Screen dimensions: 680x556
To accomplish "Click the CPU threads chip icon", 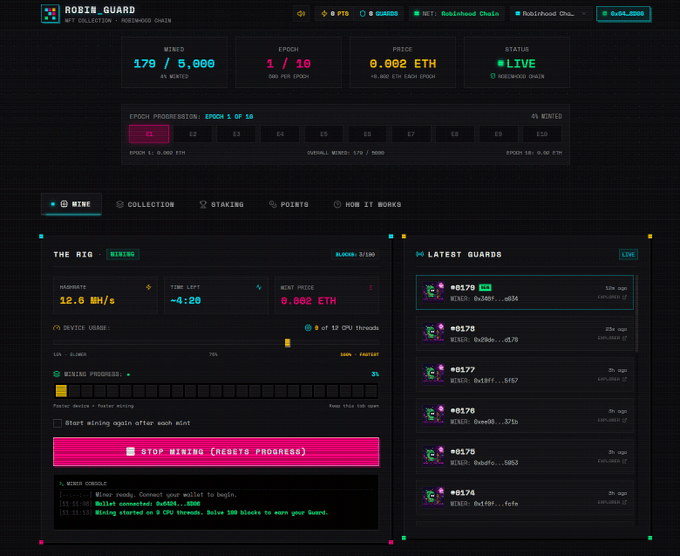I will (308, 328).
